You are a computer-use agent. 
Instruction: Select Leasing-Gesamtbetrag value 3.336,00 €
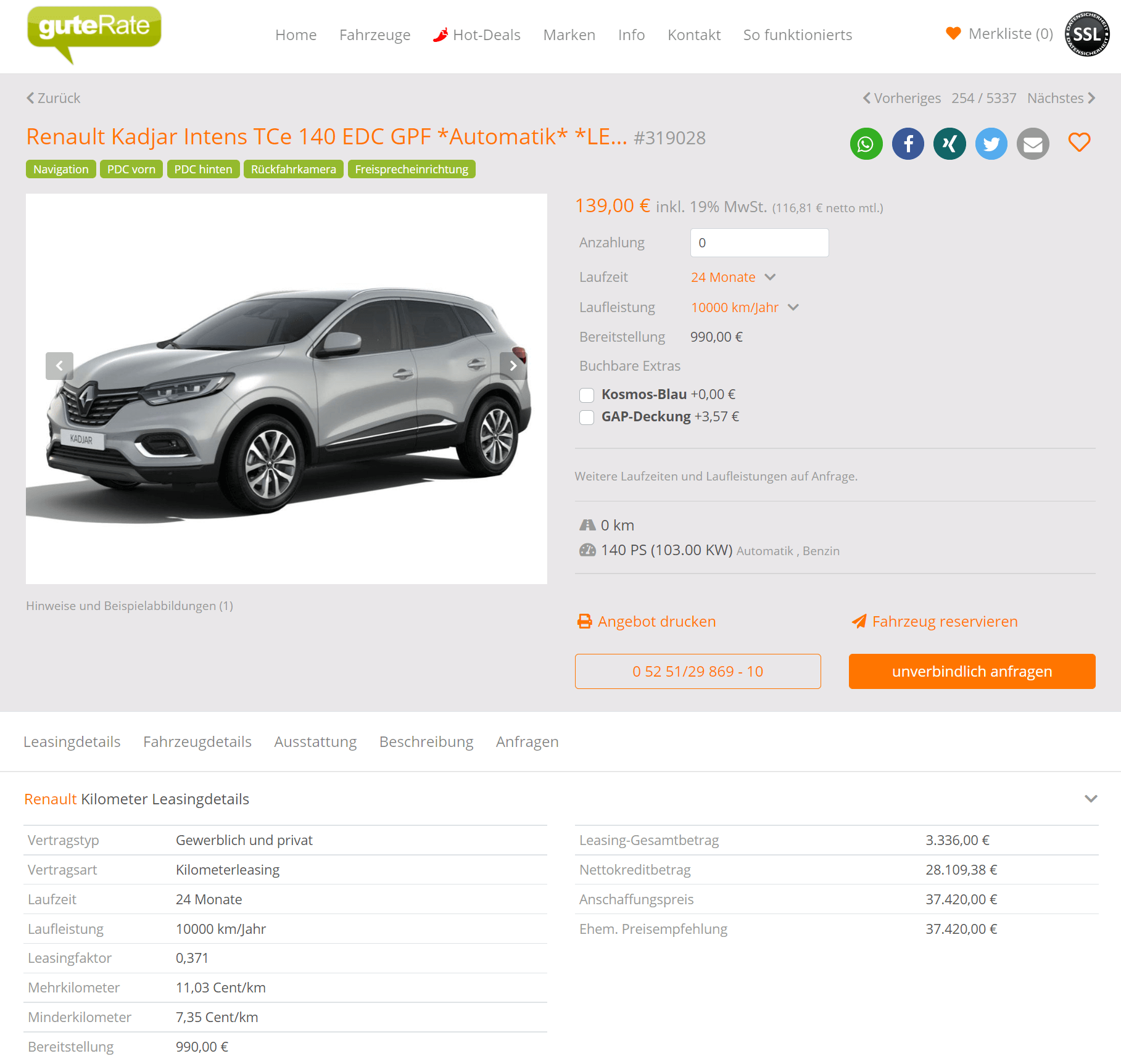(958, 840)
